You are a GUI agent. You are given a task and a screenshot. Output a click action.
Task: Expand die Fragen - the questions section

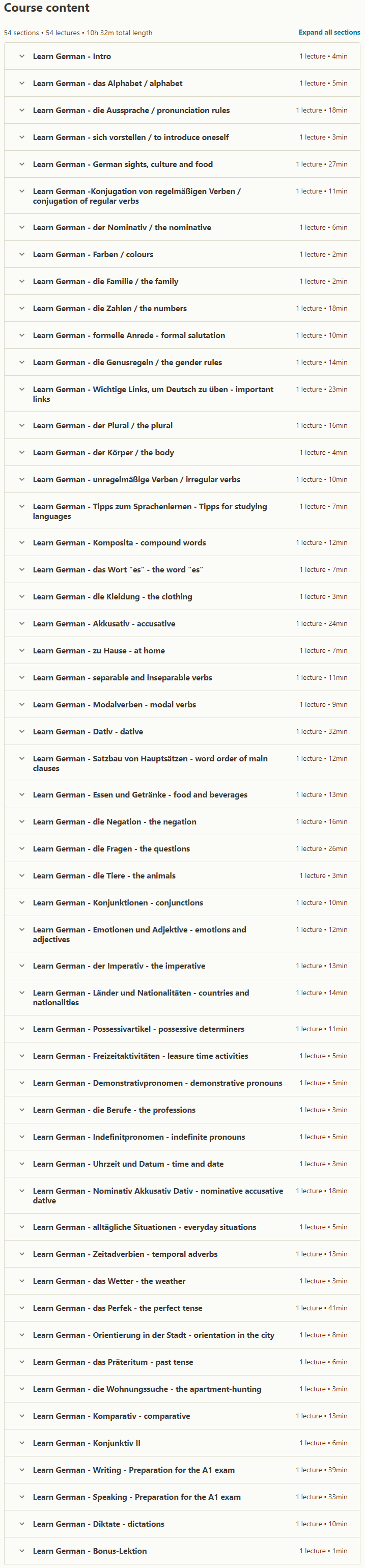182,848
